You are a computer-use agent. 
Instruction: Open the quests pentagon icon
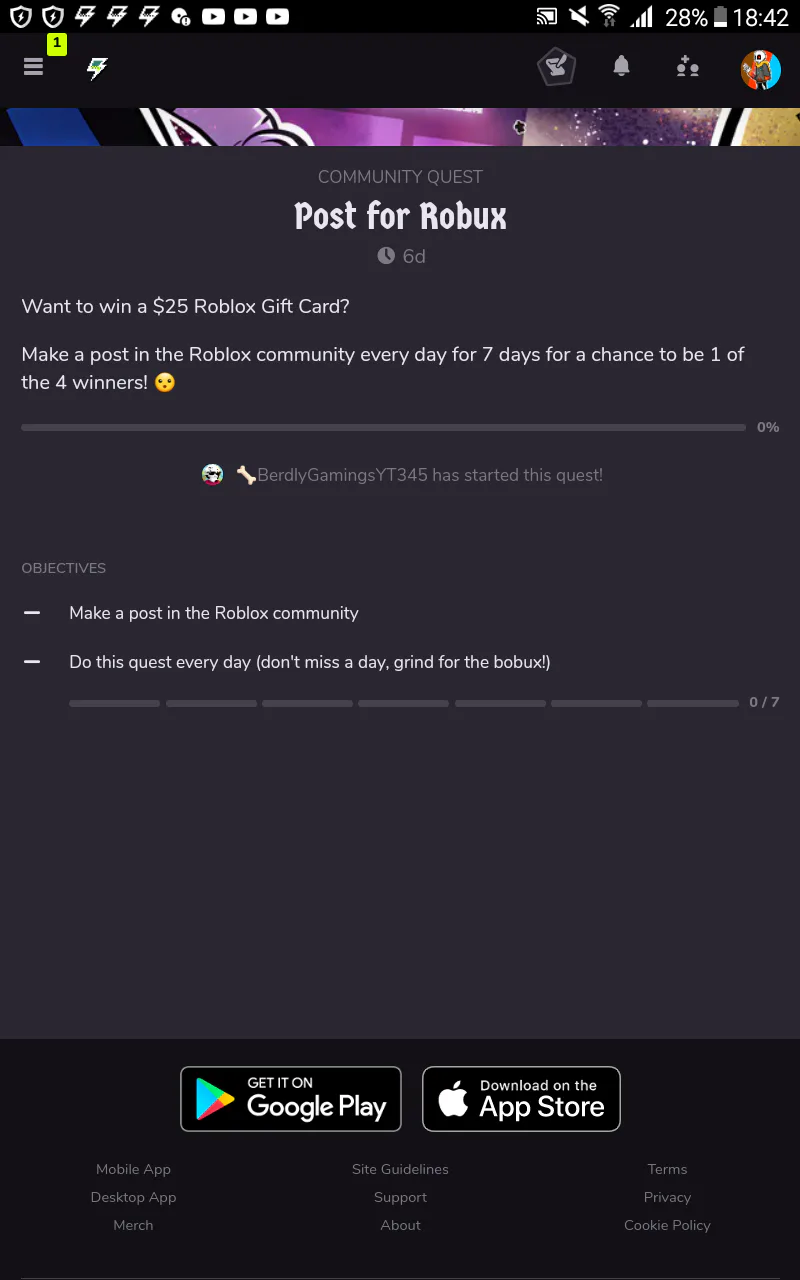point(556,68)
